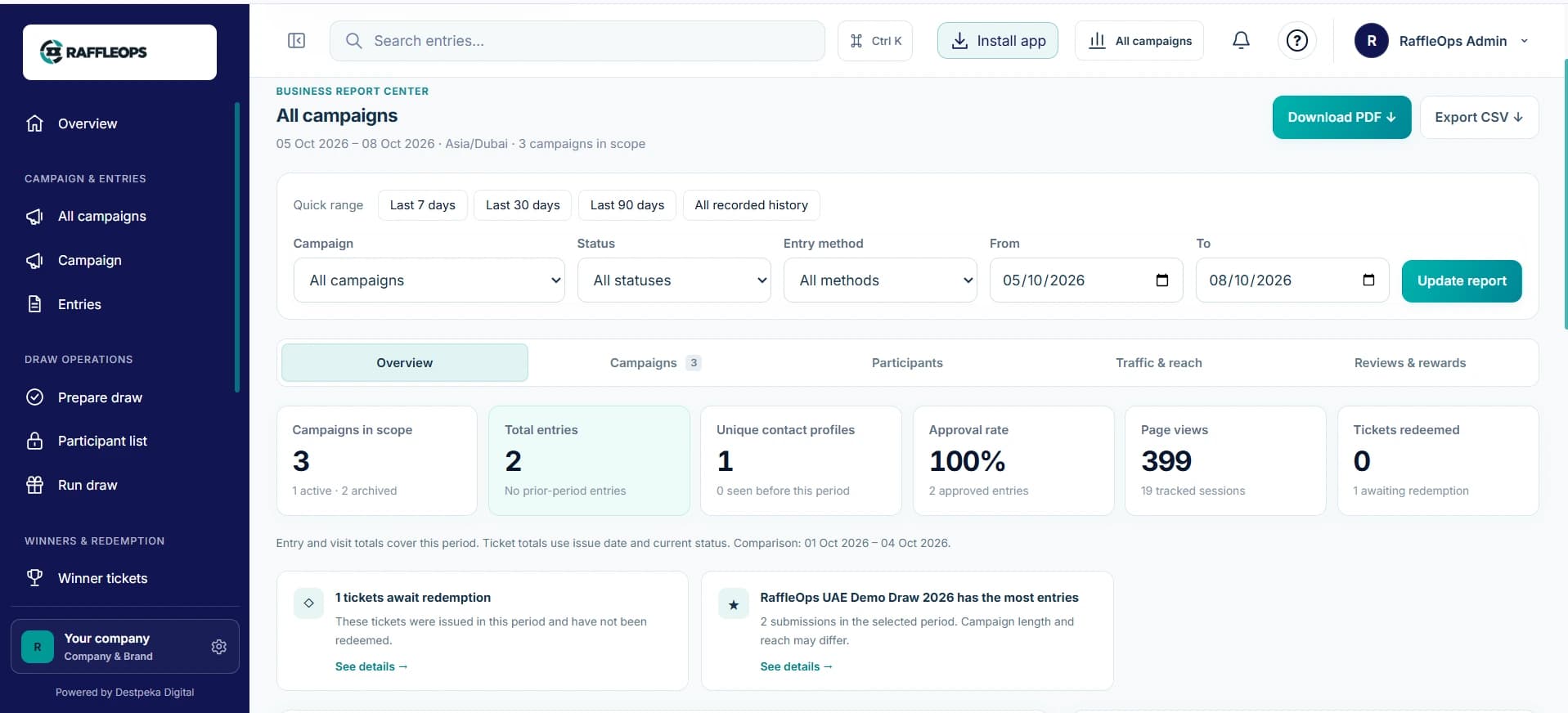Select the Last 90 days quick range

click(627, 205)
